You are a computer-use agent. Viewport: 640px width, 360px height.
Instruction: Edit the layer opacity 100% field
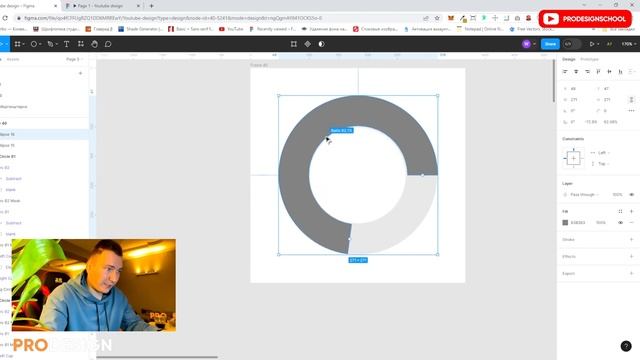(x=617, y=195)
